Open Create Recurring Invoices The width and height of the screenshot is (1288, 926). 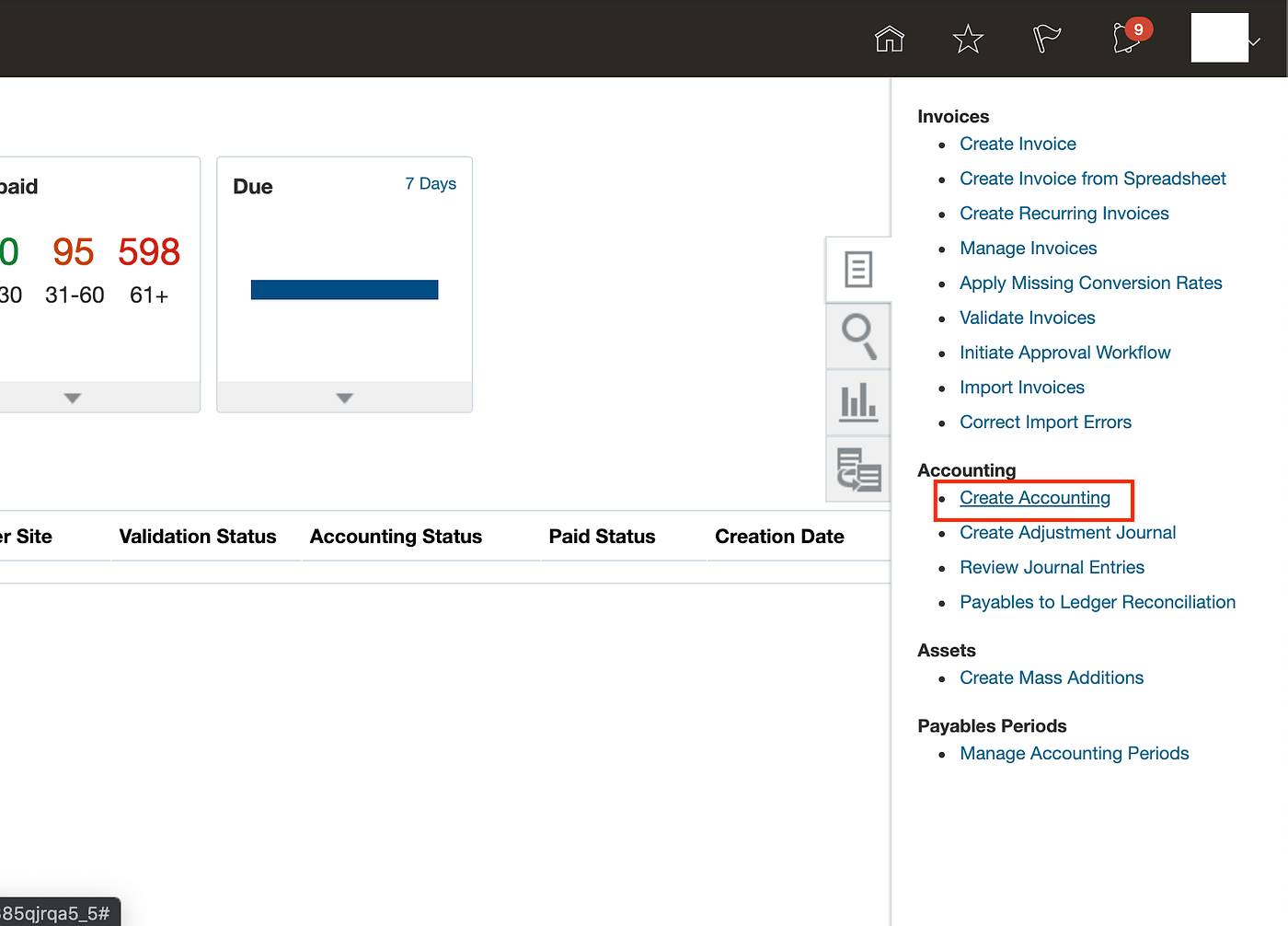click(x=1064, y=214)
